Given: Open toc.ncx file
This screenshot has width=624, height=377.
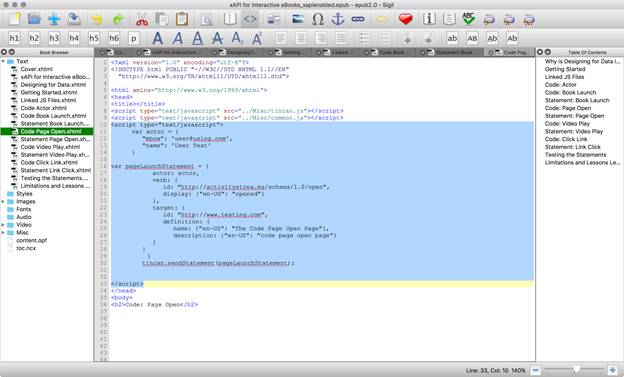Looking at the screenshot, I should pos(26,248).
